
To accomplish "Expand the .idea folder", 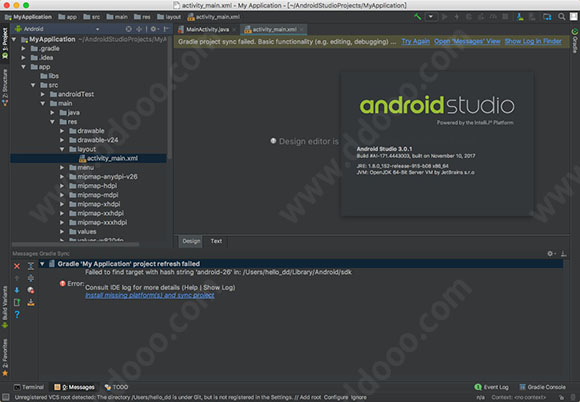I will point(23,58).
